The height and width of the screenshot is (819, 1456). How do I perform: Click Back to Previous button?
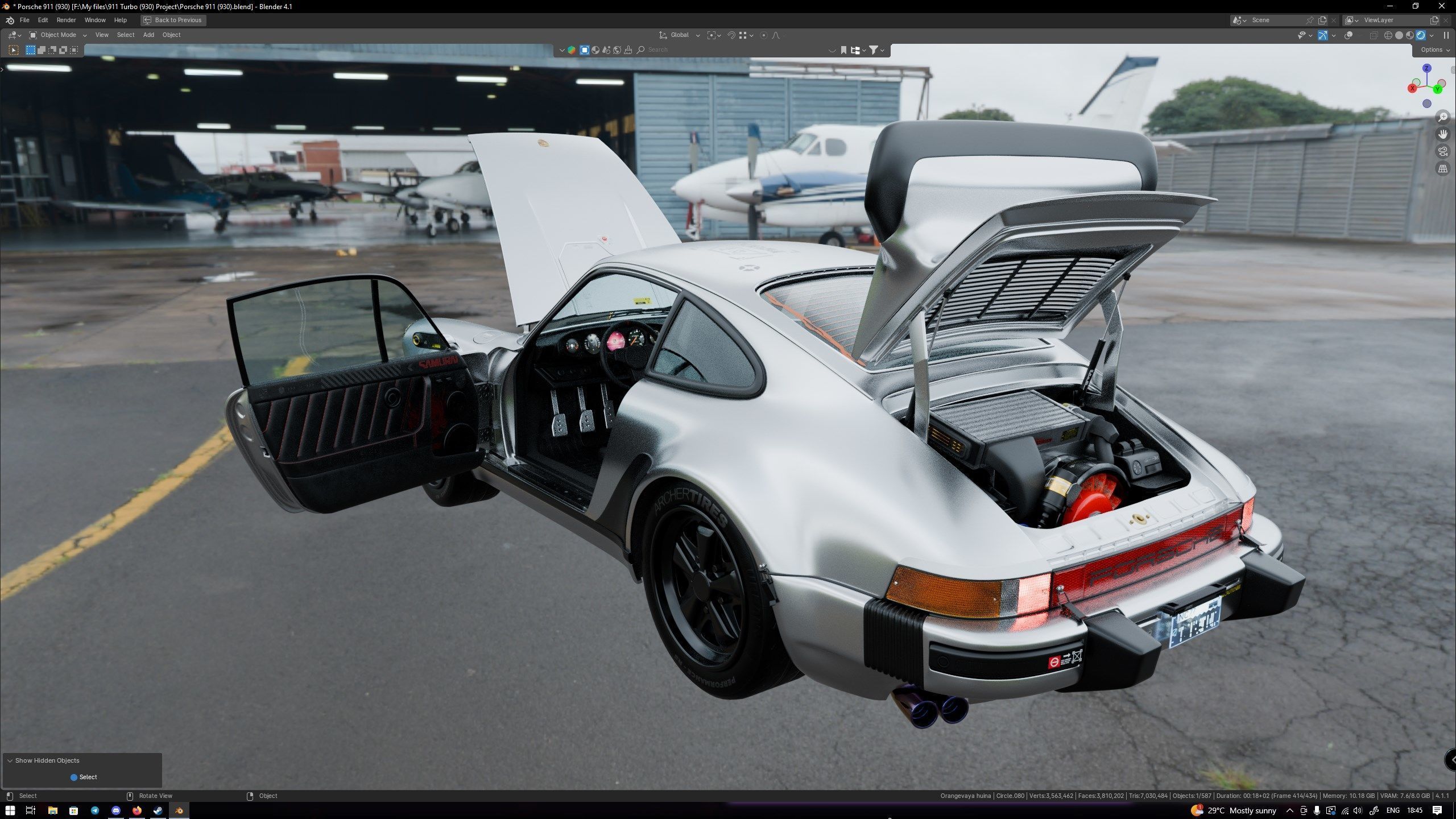(173, 20)
